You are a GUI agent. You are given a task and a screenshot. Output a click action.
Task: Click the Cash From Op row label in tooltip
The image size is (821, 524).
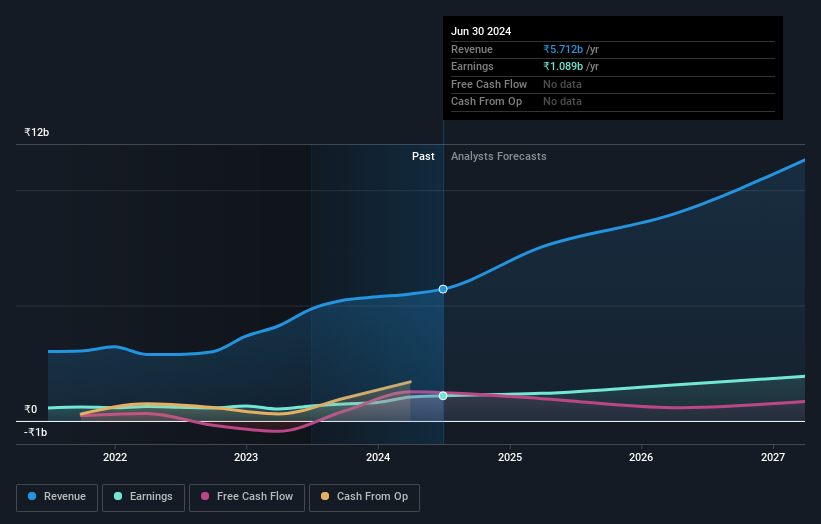(486, 102)
